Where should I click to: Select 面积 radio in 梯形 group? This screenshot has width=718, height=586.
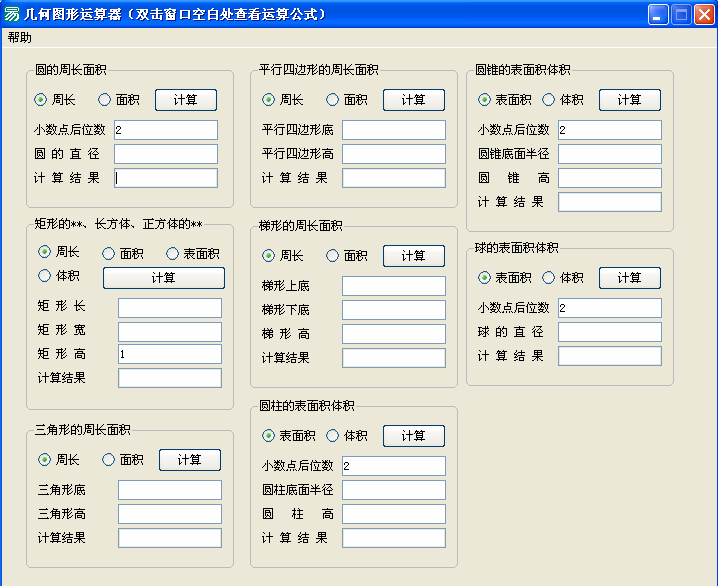point(332,255)
